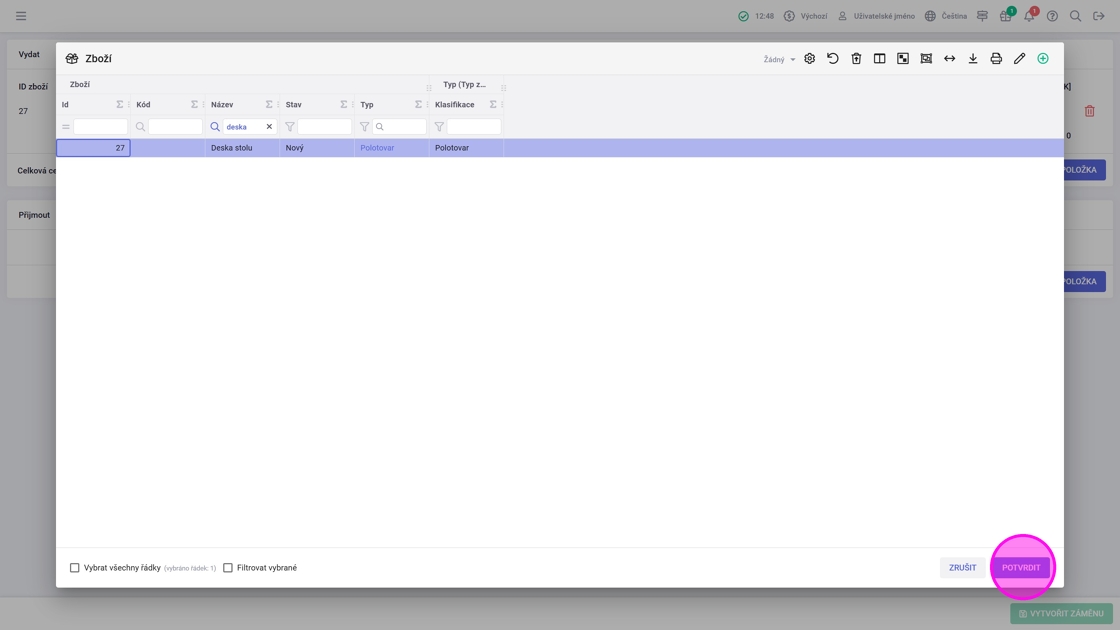This screenshot has height=630, width=1120.
Task: Click the Kód filter input field
Action: click(x=175, y=126)
